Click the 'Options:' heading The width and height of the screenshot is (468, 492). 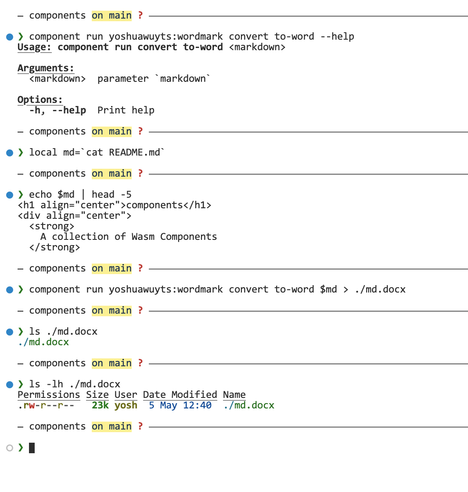tap(40, 100)
